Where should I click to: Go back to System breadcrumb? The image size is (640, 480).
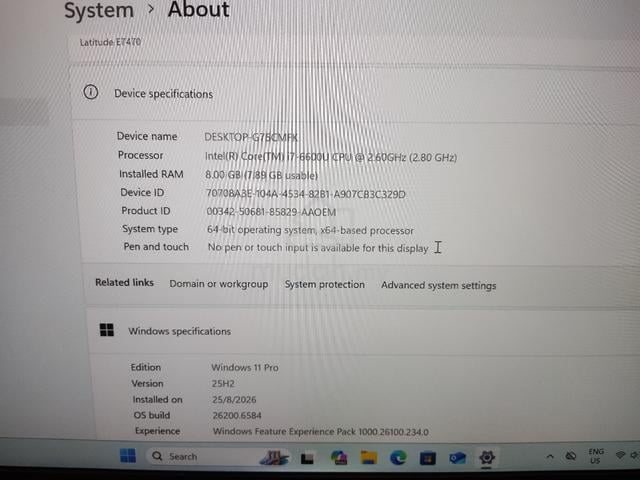coord(99,10)
